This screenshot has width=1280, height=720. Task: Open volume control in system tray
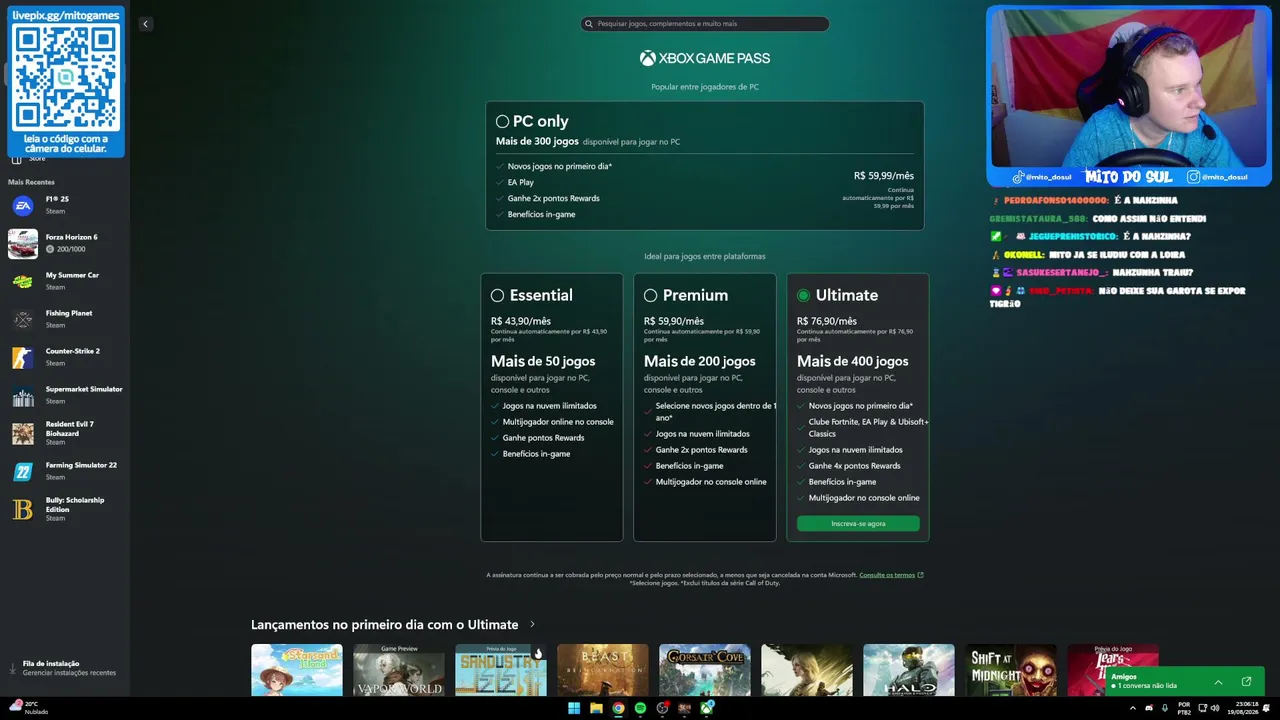[1215, 708]
